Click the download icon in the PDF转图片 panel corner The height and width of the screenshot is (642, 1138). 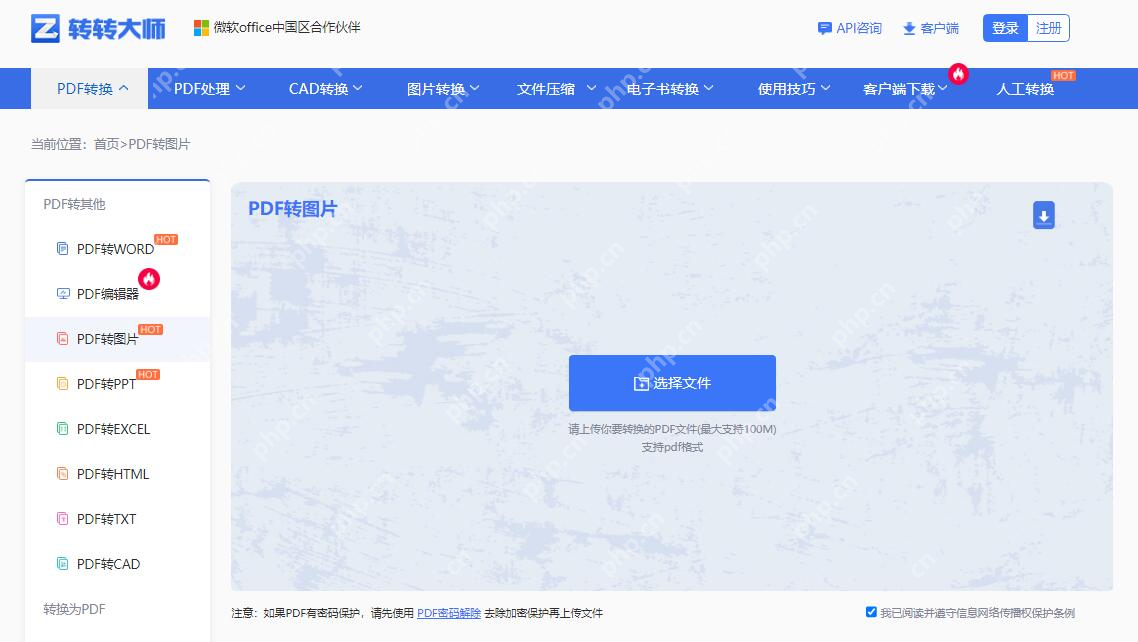point(1044,215)
